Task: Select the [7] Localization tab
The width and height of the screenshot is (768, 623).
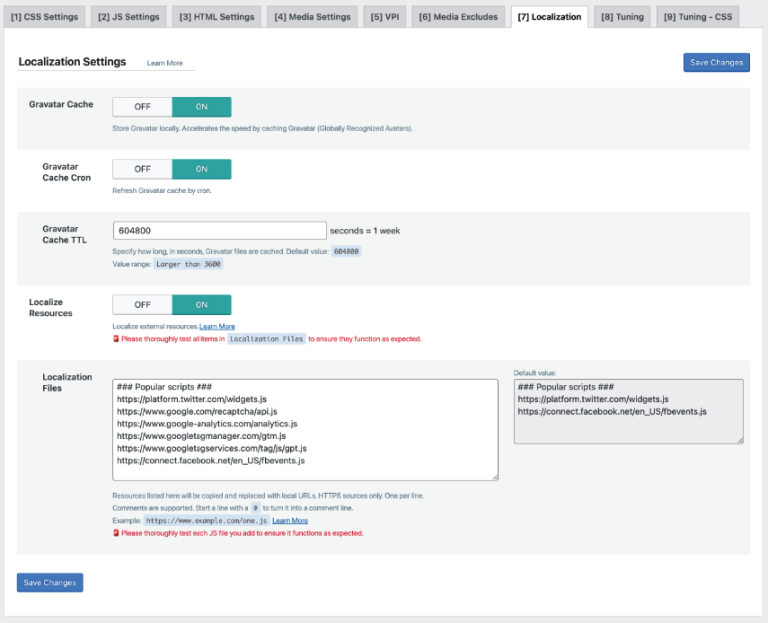Action: coord(549,17)
